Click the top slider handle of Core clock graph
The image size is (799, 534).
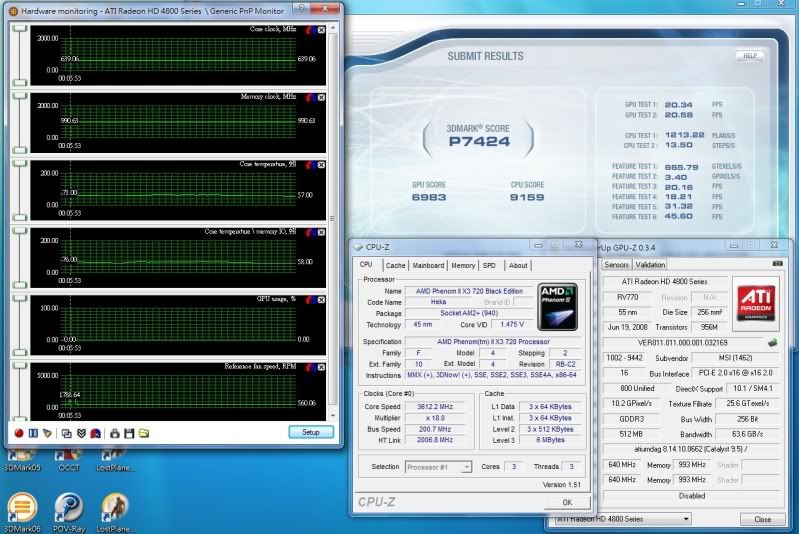(20, 29)
